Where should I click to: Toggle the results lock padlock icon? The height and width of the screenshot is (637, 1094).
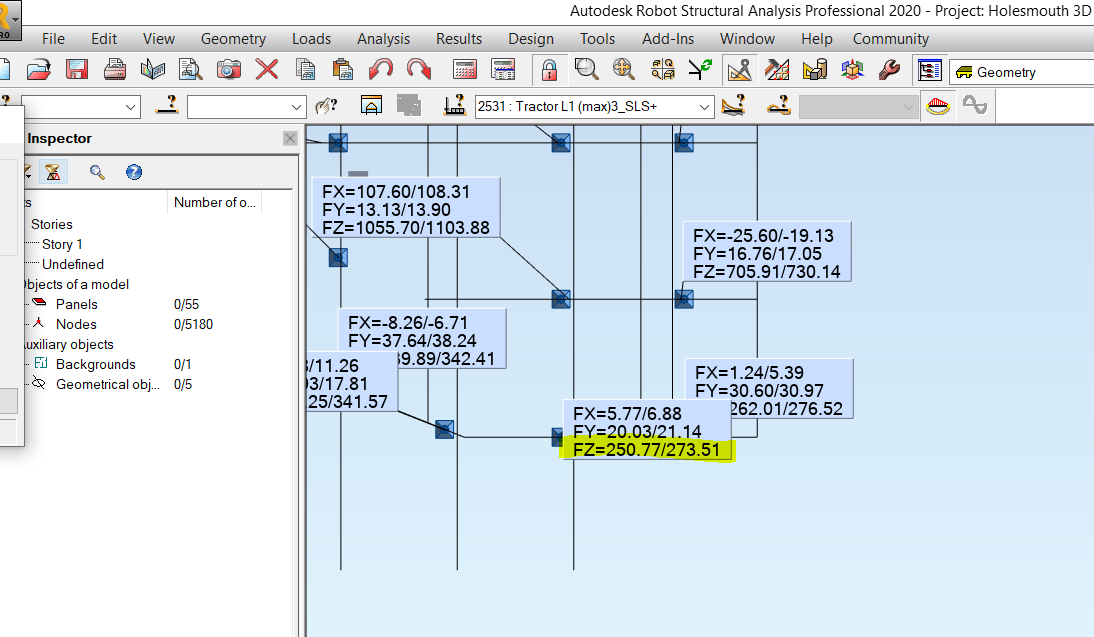point(550,70)
